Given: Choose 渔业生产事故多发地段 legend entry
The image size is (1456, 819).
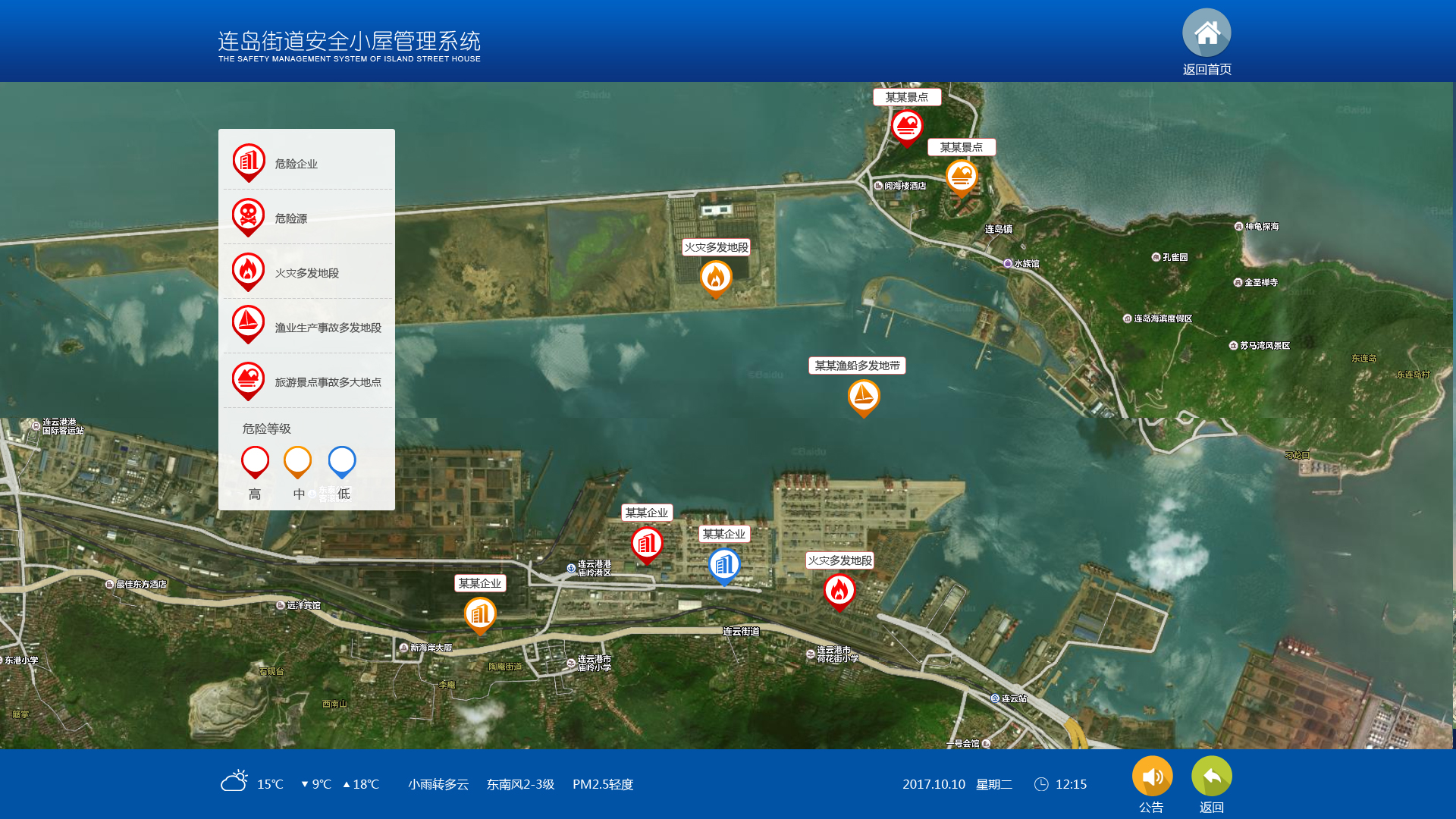Looking at the screenshot, I should click(327, 328).
